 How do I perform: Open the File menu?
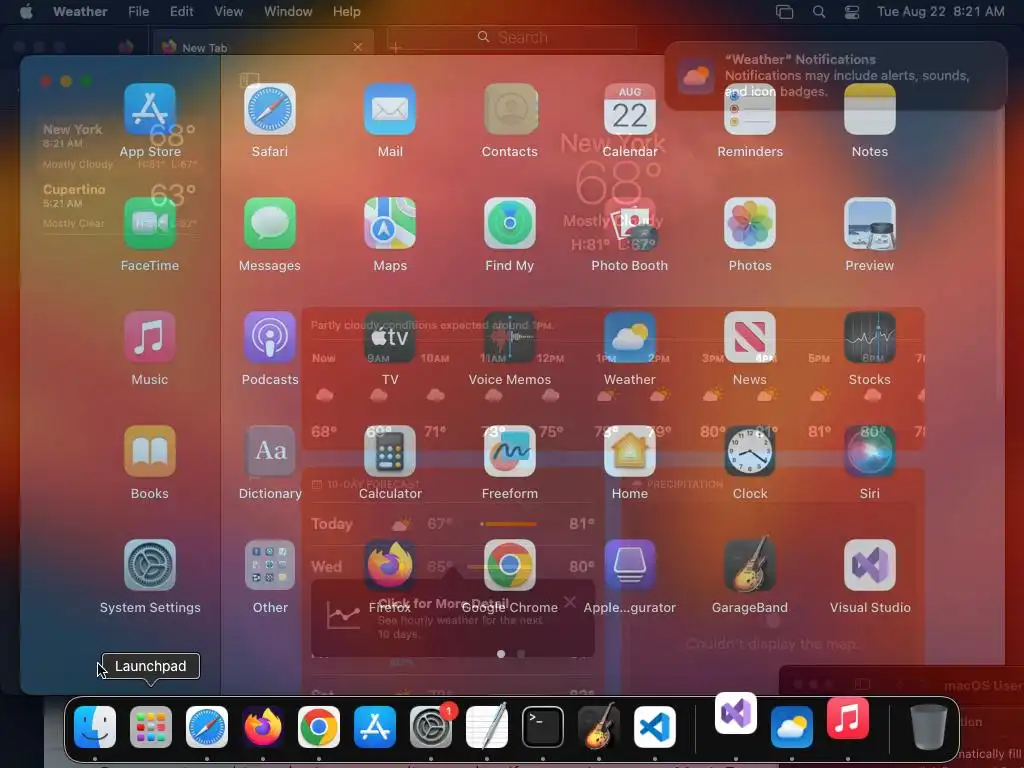point(138,12)
